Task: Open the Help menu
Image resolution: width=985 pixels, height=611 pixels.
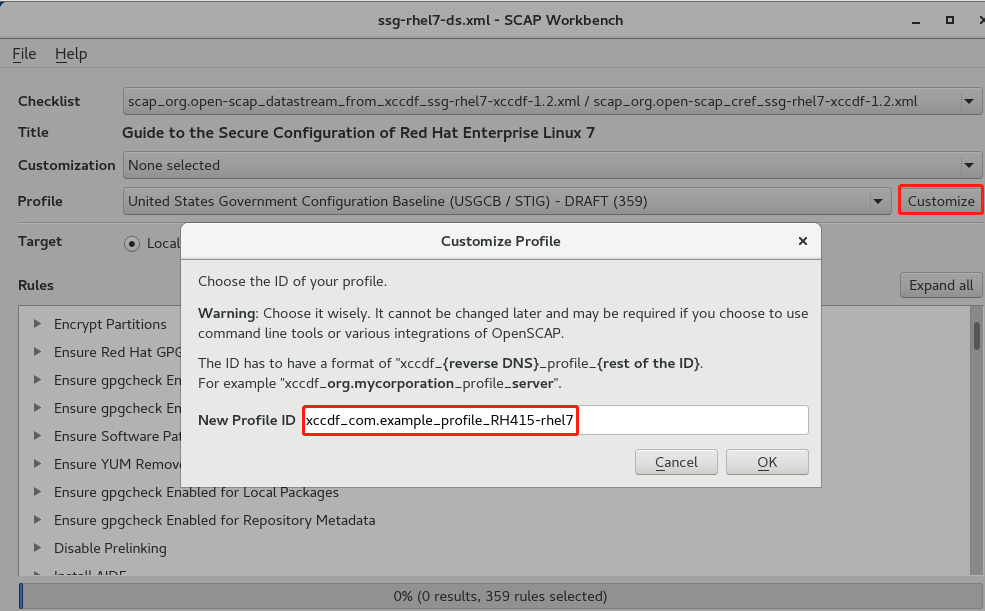Action: [x=71, y=54]
